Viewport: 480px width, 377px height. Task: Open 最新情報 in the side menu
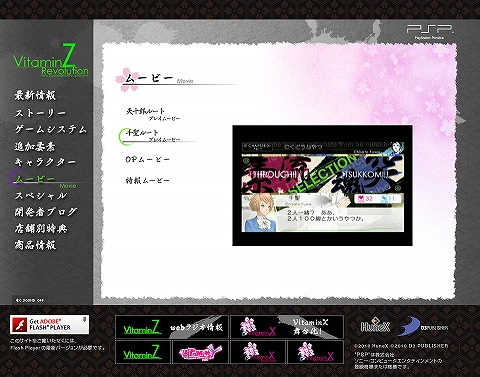pyautogui.click(x=35, y=95)
